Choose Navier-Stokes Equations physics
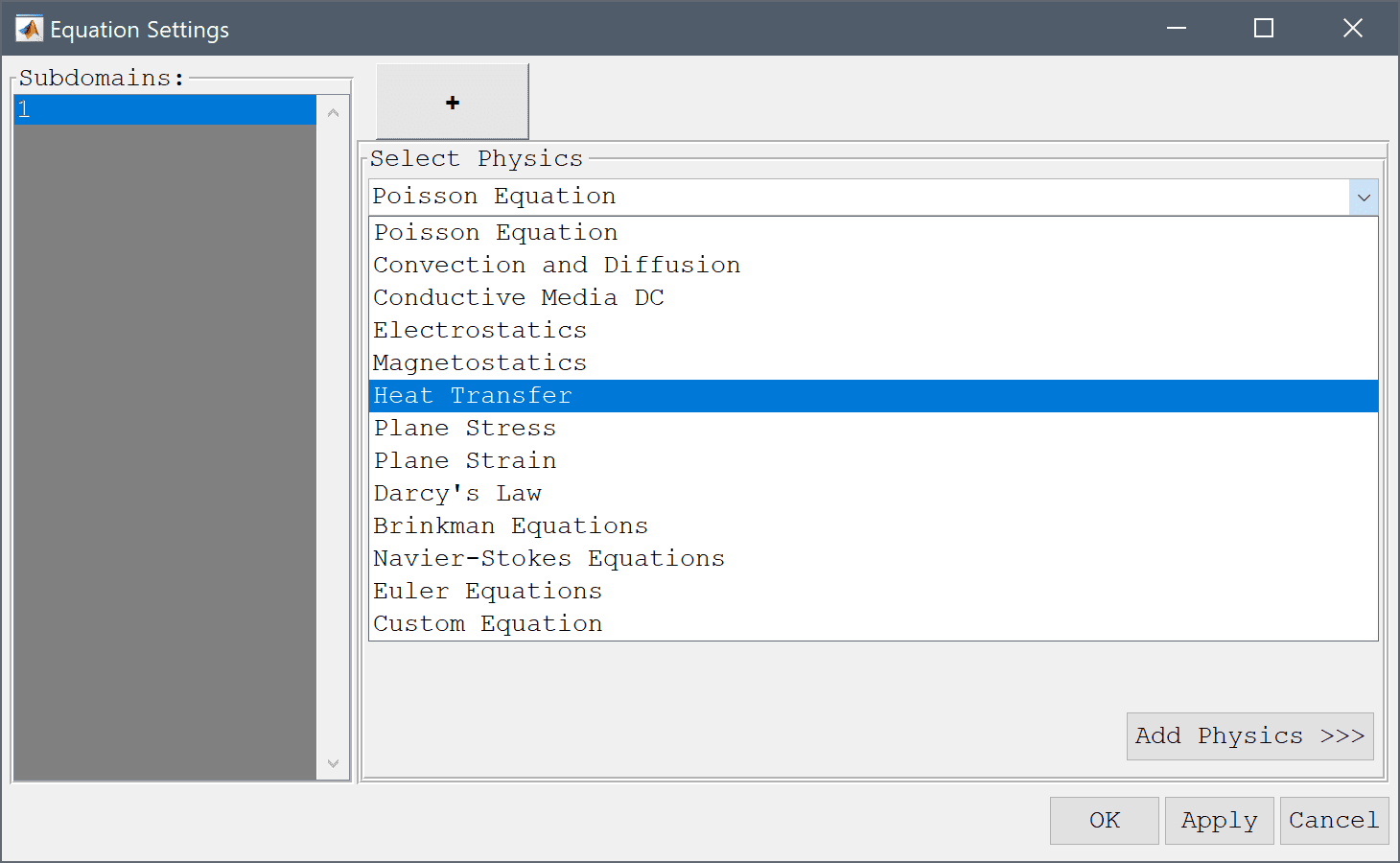The width and height of the screenshot is (1400, 863). [874, 559]
